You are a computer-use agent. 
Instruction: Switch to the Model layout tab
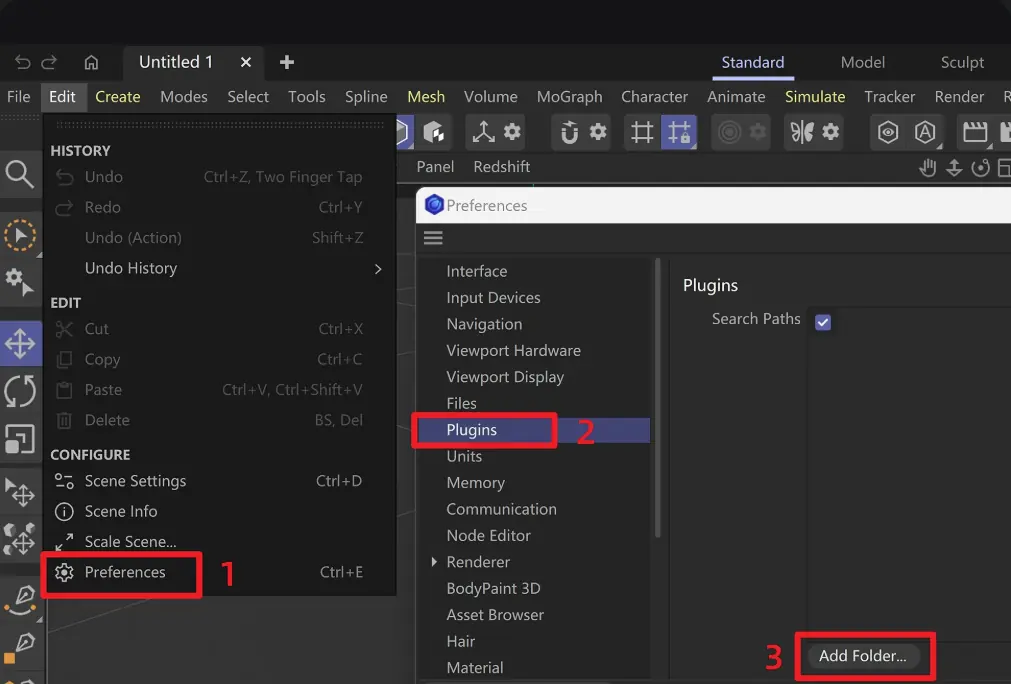[862, 63]
